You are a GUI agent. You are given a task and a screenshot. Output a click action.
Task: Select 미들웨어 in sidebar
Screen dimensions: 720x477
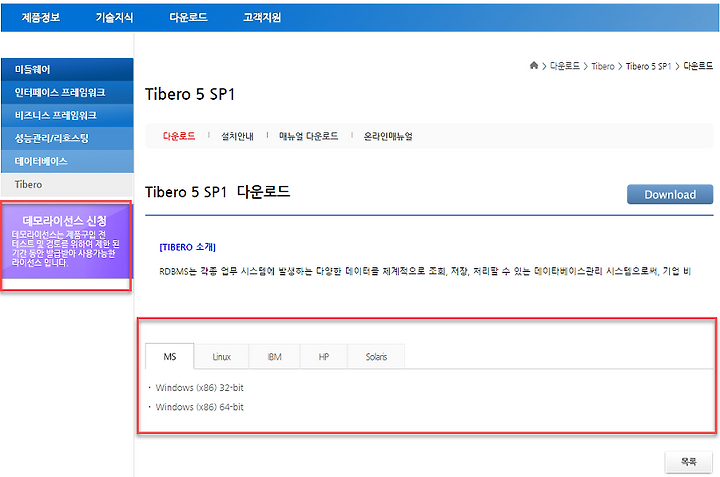click(x=67, y=69)
